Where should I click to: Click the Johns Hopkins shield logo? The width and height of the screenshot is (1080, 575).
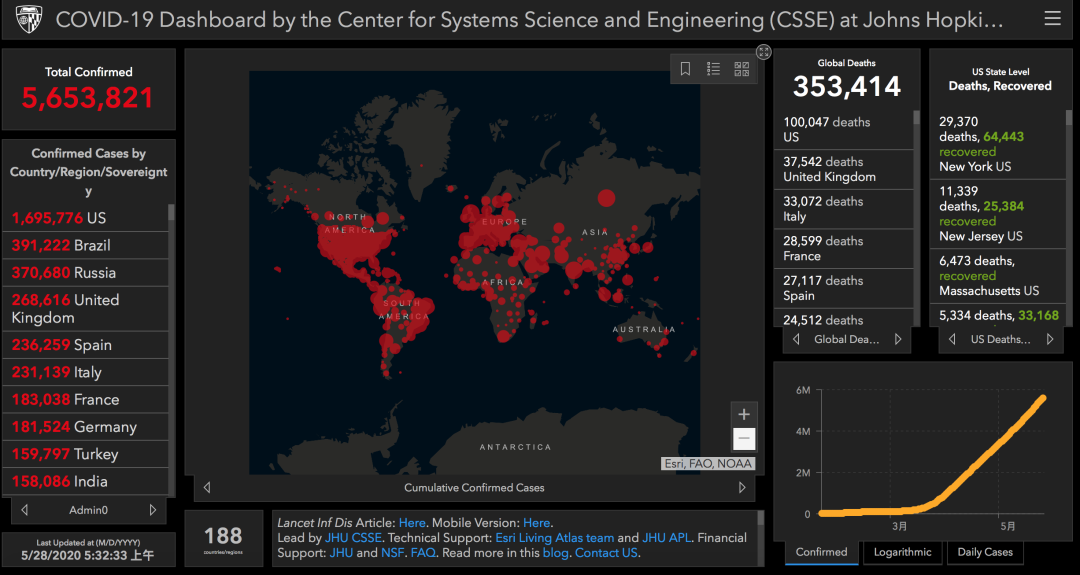click(x=28, y=19)
